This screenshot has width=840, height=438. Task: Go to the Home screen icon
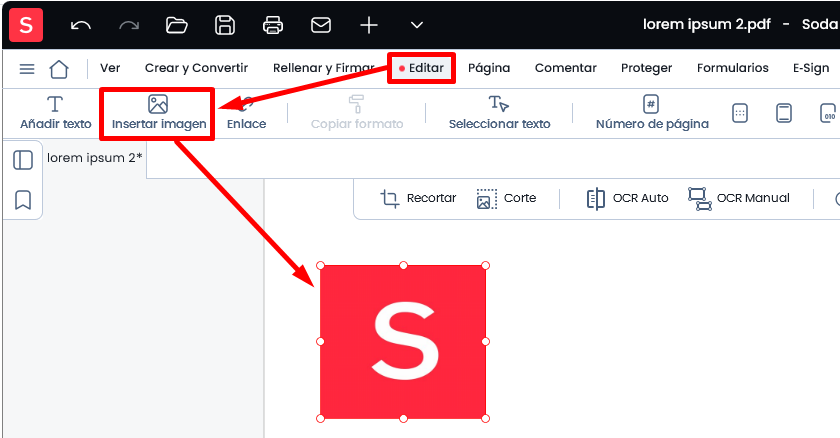pos(59,69)
